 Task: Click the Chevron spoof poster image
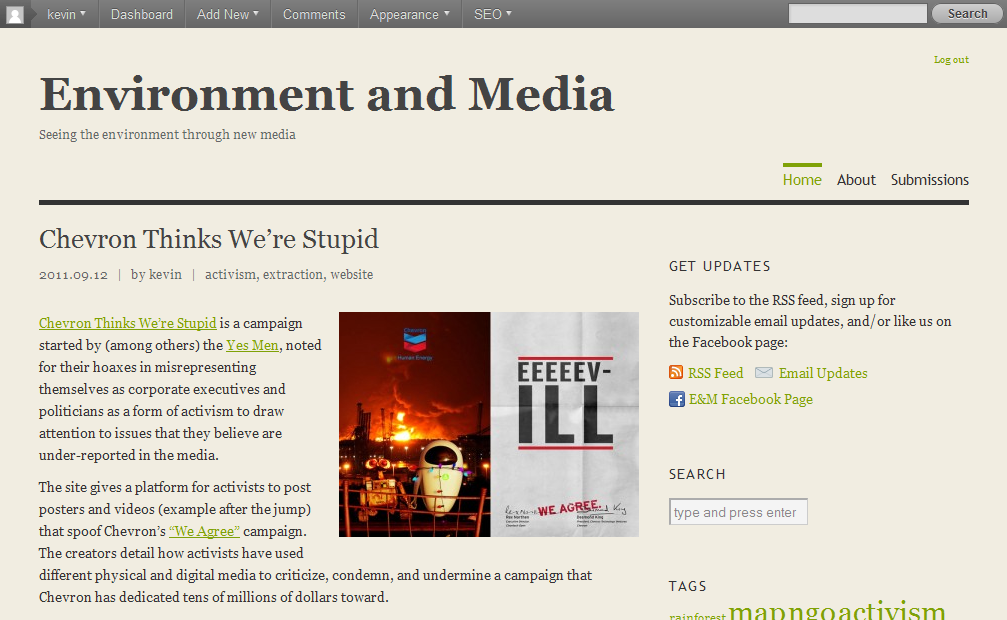tap(489, 424)
